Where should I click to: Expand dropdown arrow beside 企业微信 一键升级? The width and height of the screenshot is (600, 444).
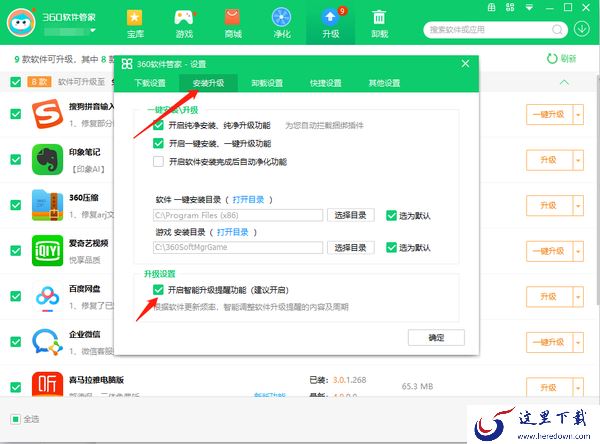pos(578,342)
